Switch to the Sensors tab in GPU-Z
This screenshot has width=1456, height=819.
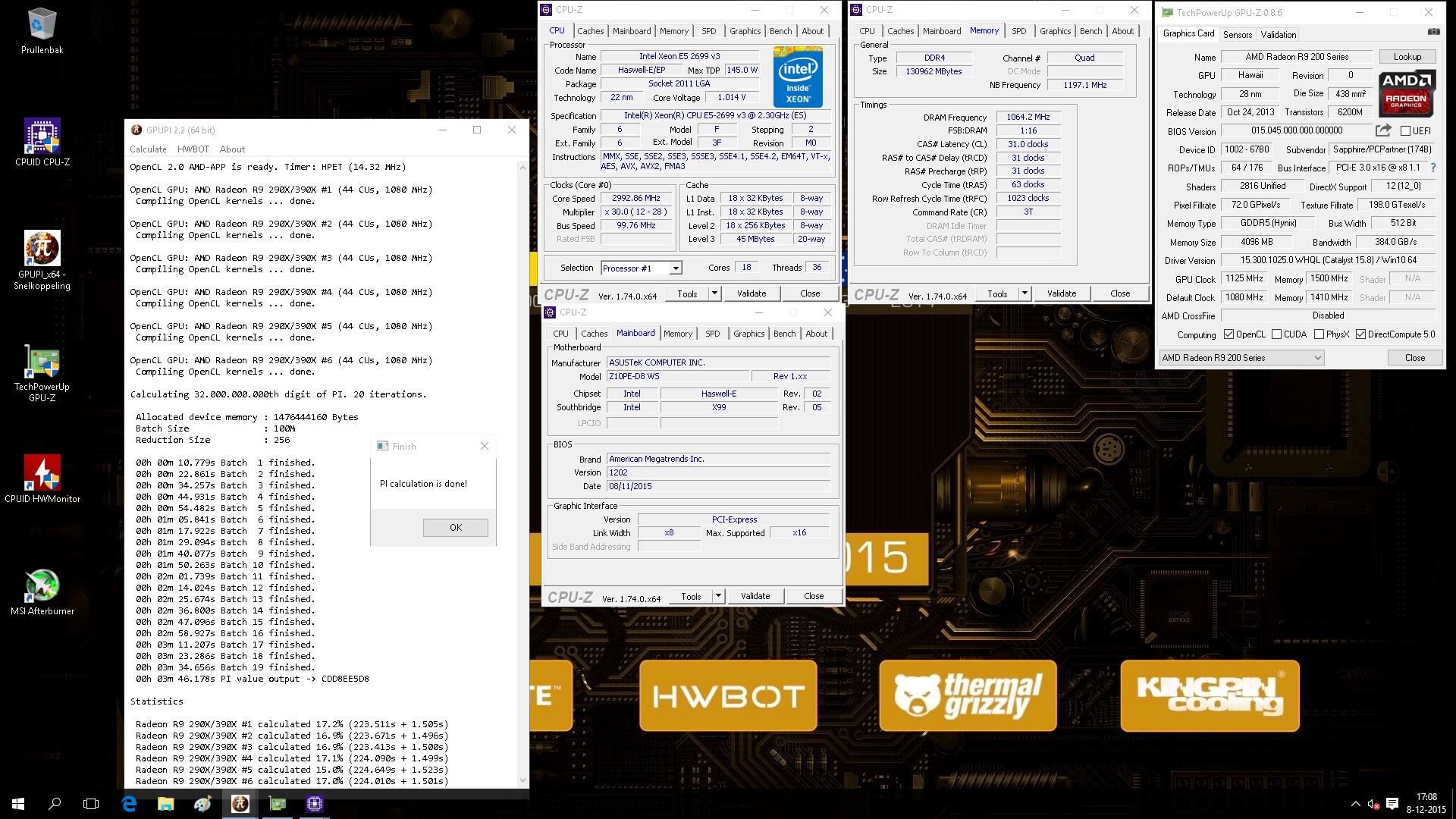(1238, 34)
